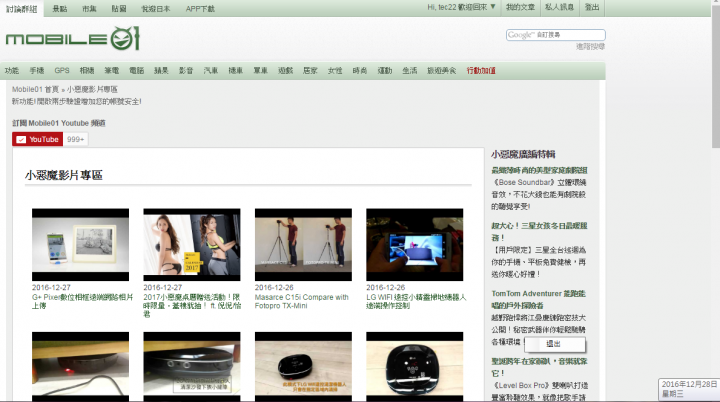Open the Bose Soundbar home theater article link
The width and height of the screenshot is (720, 402).
pyautogui.click(x=540, y=170)
